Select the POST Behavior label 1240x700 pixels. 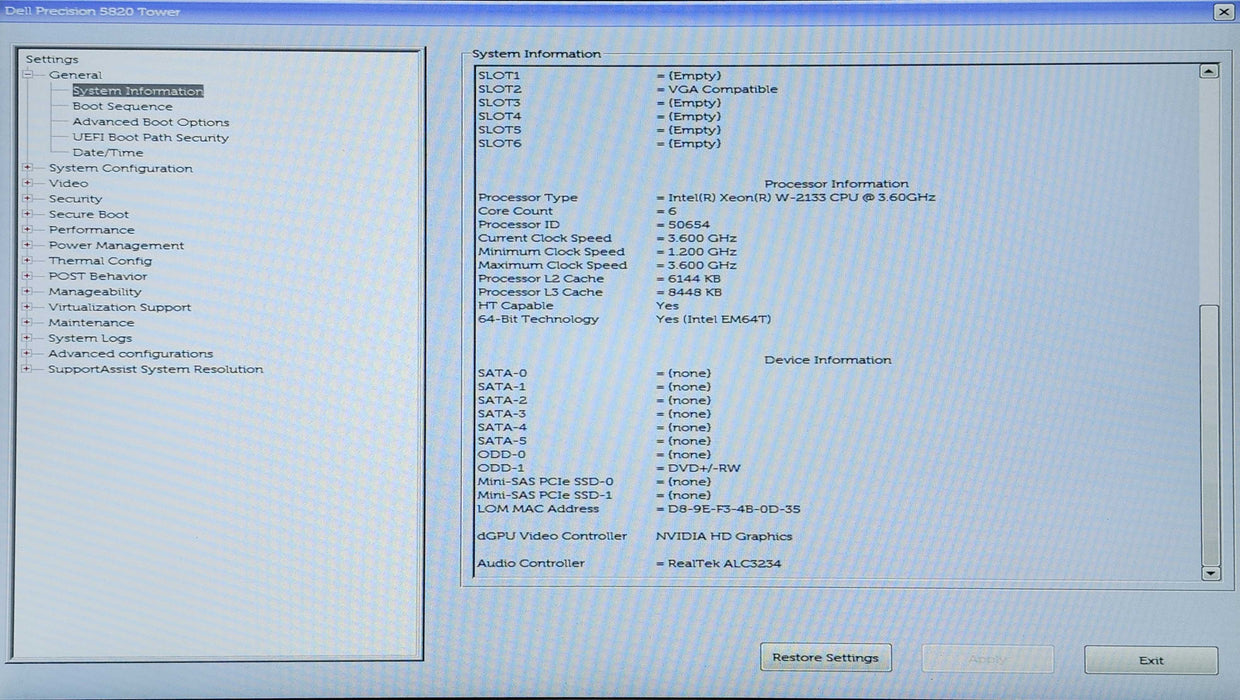click(x=98, y=277)
